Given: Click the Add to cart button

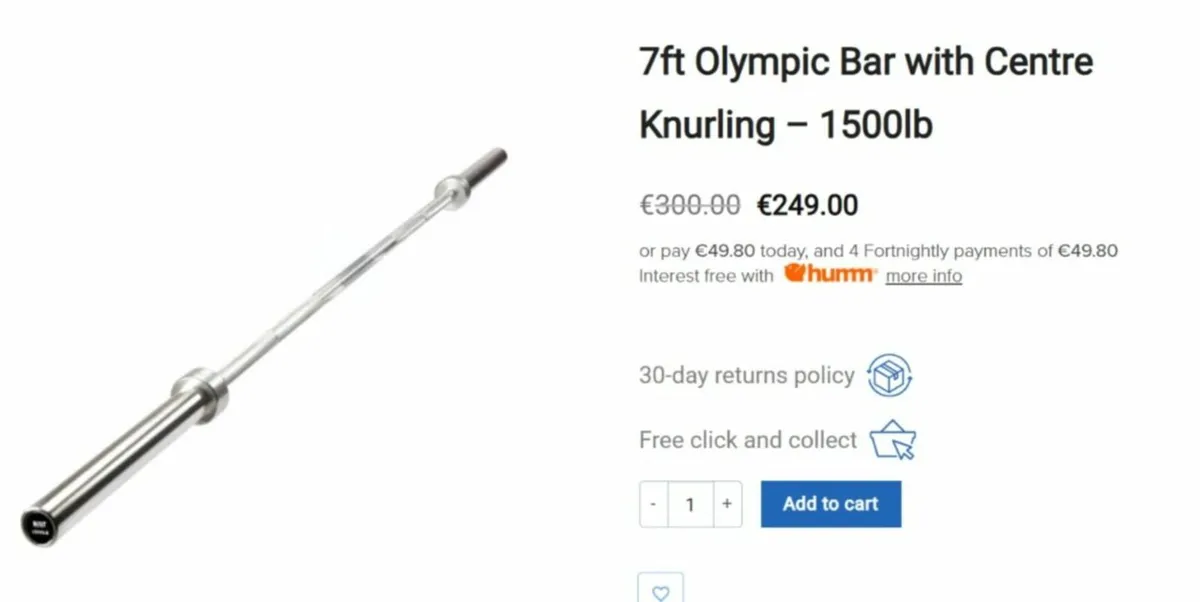Looking at the screenshot, I should [x=830, y=504].
